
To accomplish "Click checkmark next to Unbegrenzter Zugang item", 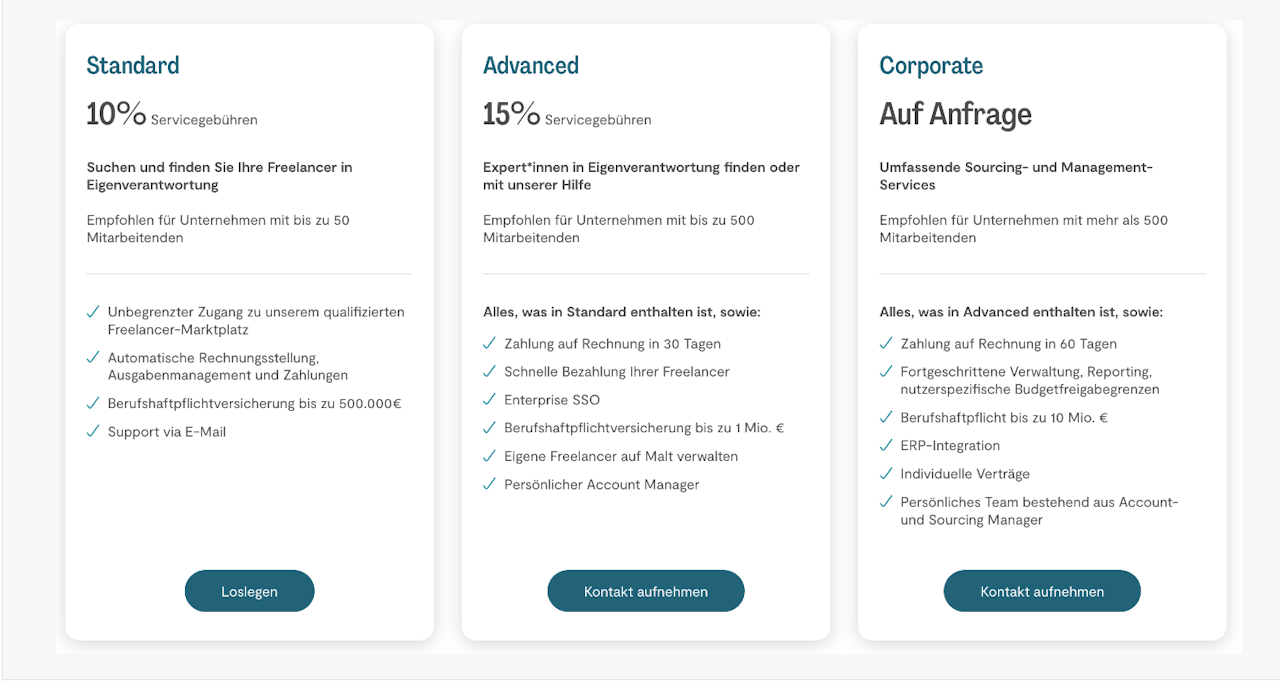I will coord(93,312).
